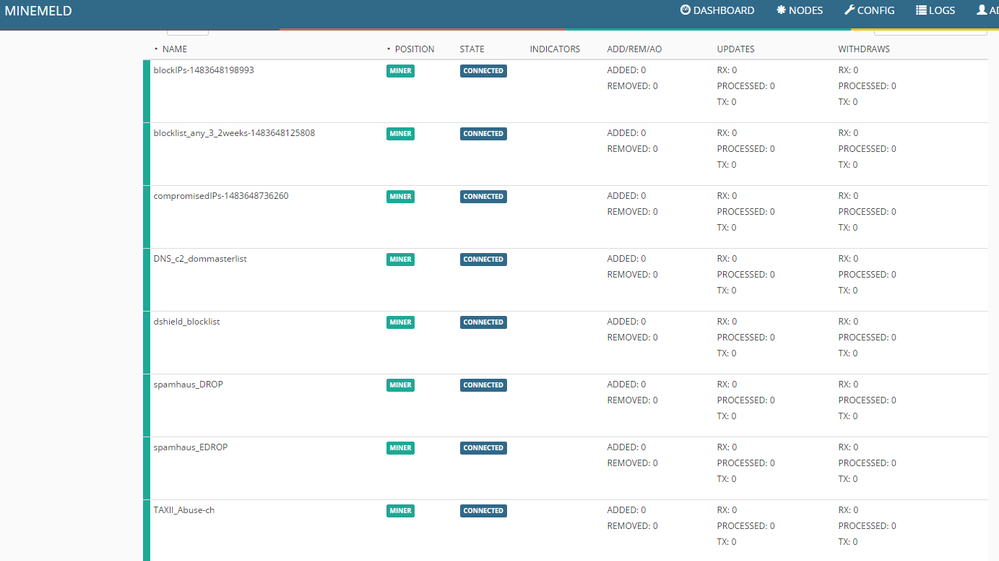Click Withdraws 'PROCESSED: 0' in spamhaus_EDROP row

tap(867, 463)
